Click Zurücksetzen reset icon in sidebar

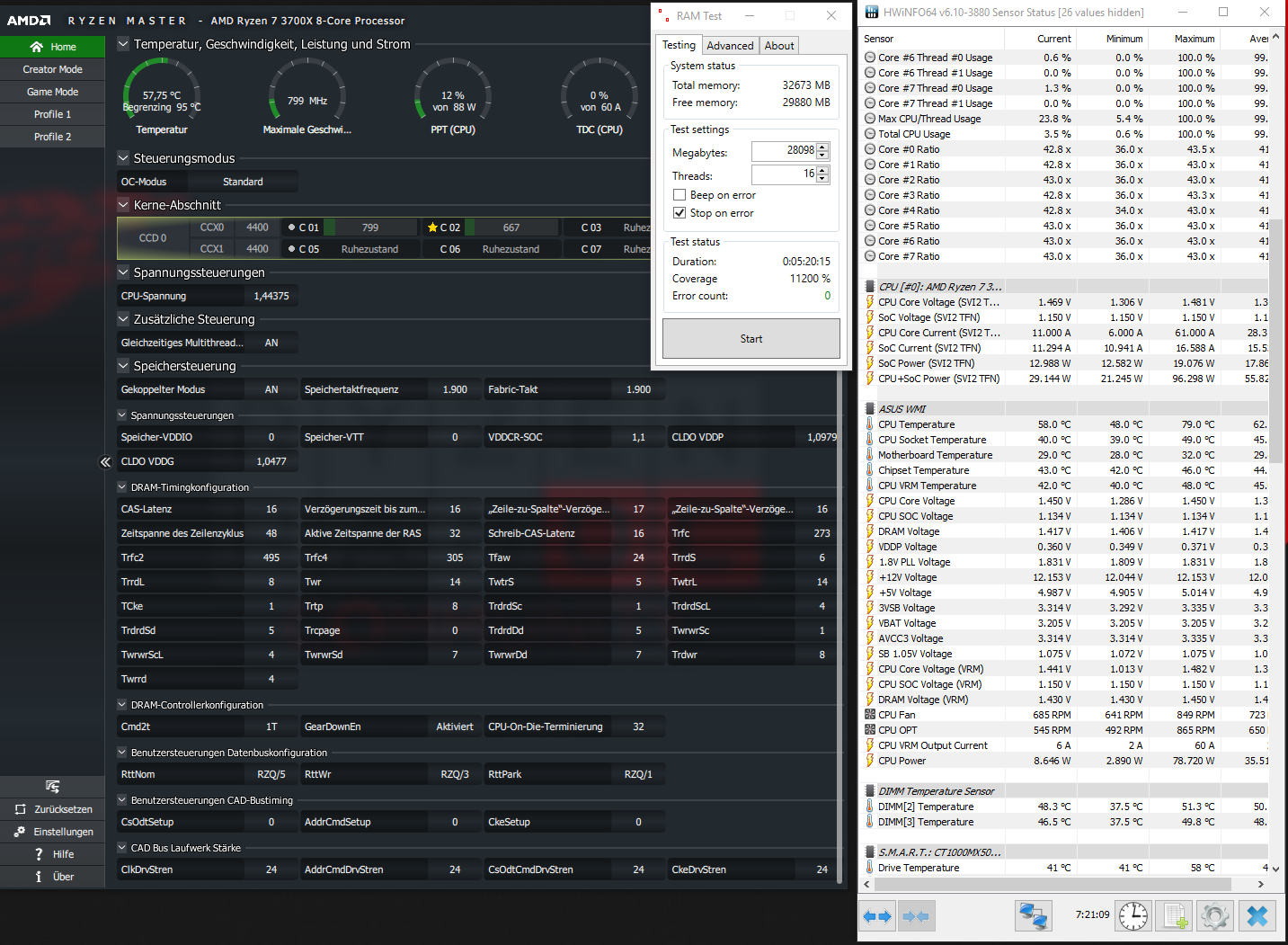pyautogui.click(x=20, y=809)
